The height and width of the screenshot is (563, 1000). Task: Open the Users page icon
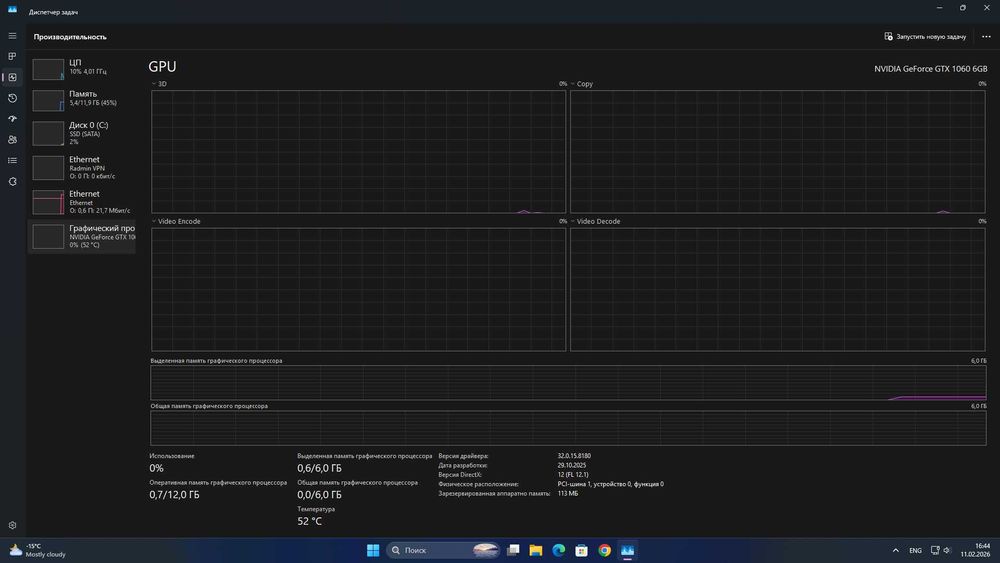pos(12,140)
